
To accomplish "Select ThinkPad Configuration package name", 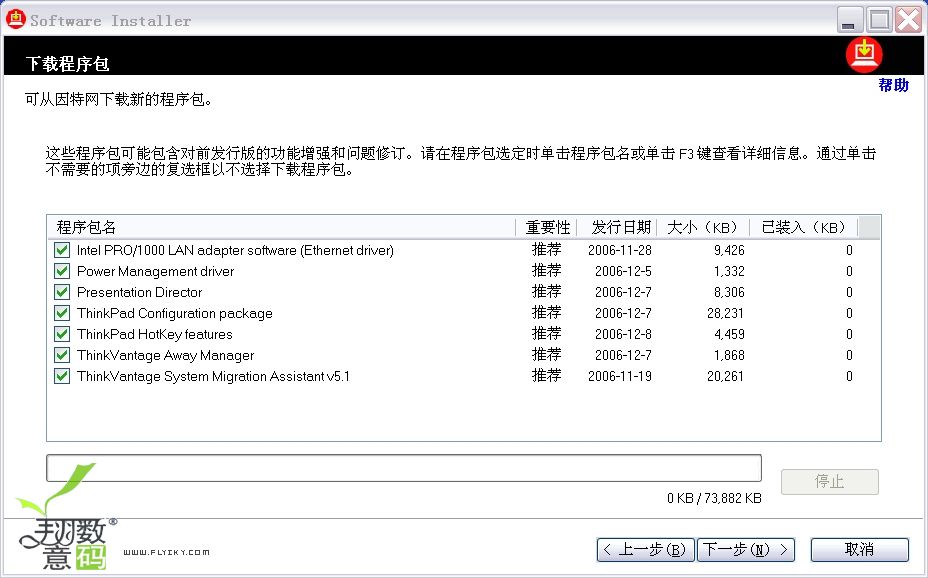I will [175, 314].
